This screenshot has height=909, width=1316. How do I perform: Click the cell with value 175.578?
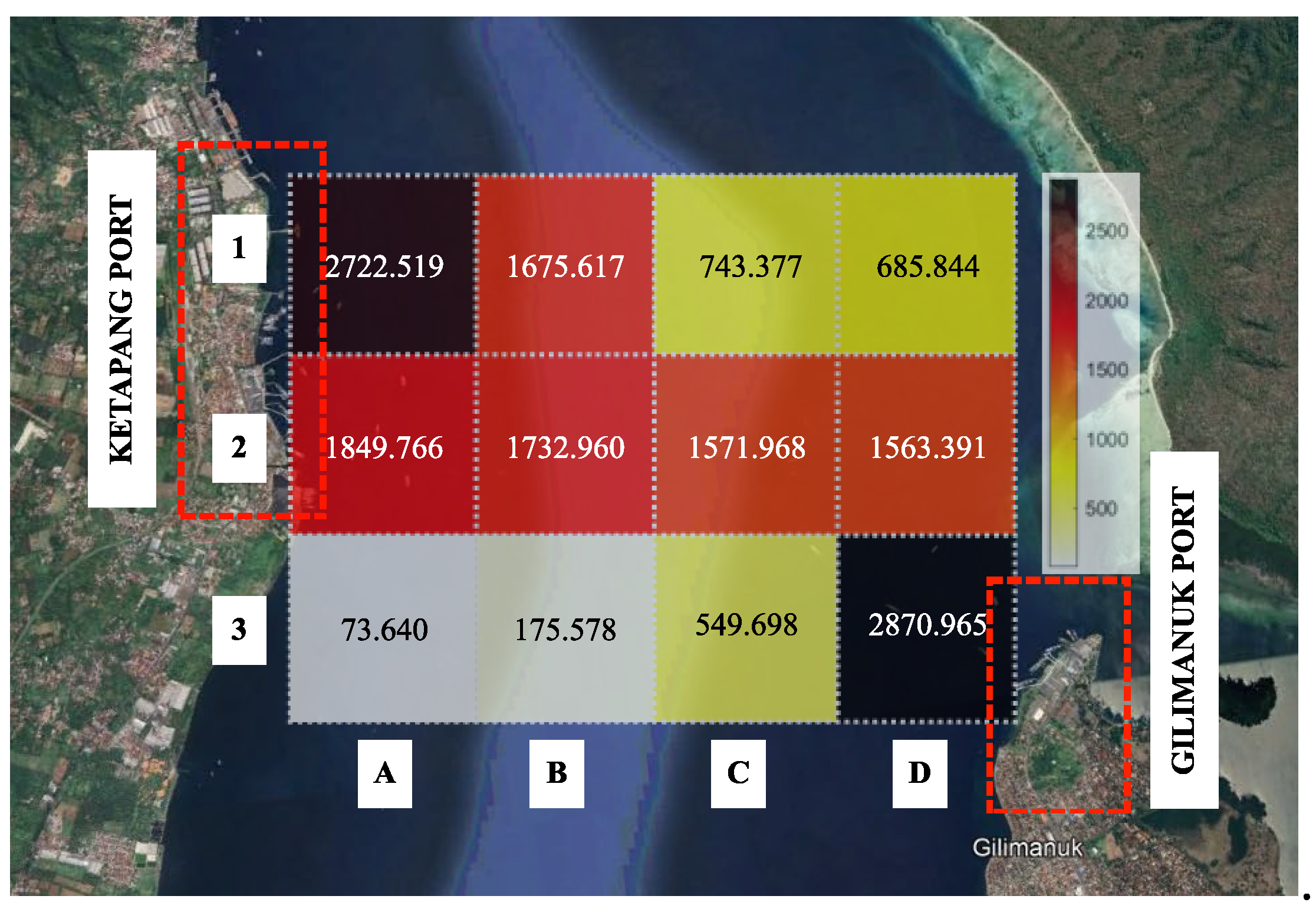565,629
